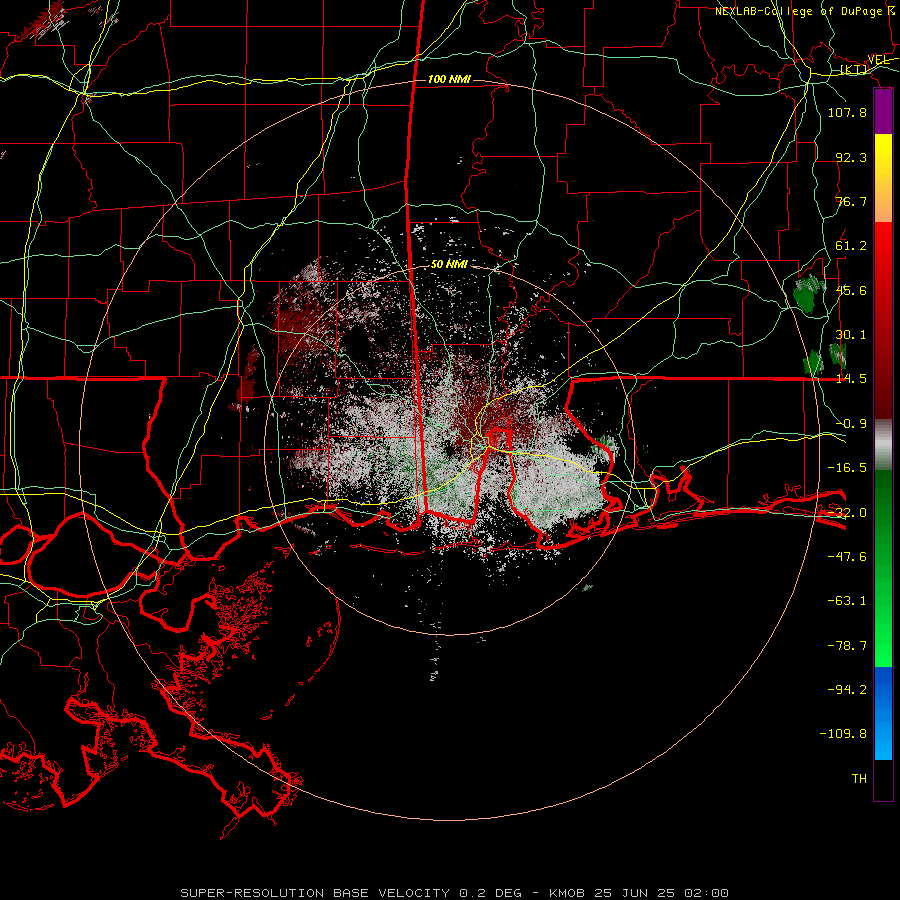900x900 pixels.
Task: Click the 50 NMI range ring label
Action: click(x=449, y=264)
